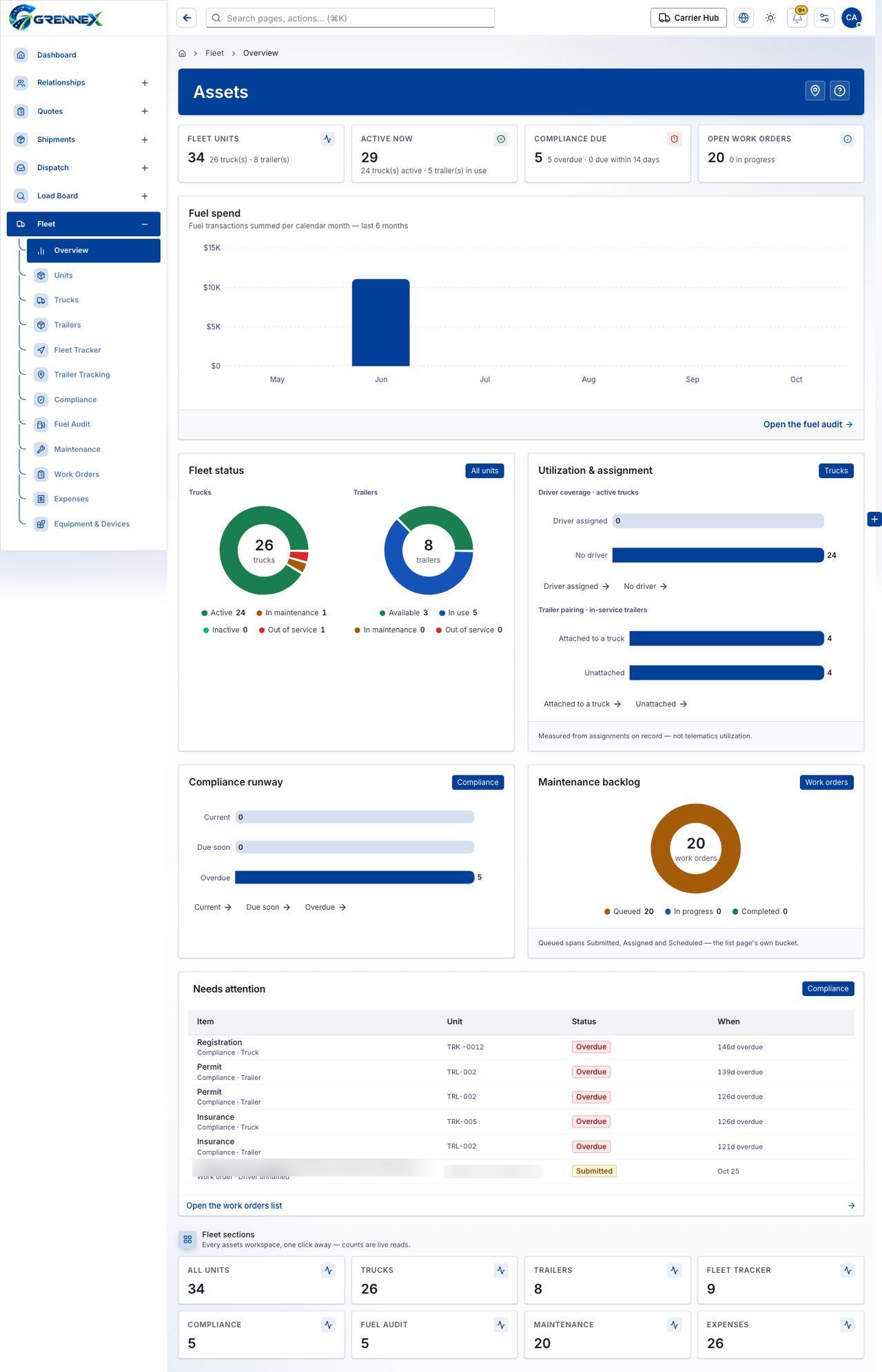Focus the search pages input field

(350, 18)
